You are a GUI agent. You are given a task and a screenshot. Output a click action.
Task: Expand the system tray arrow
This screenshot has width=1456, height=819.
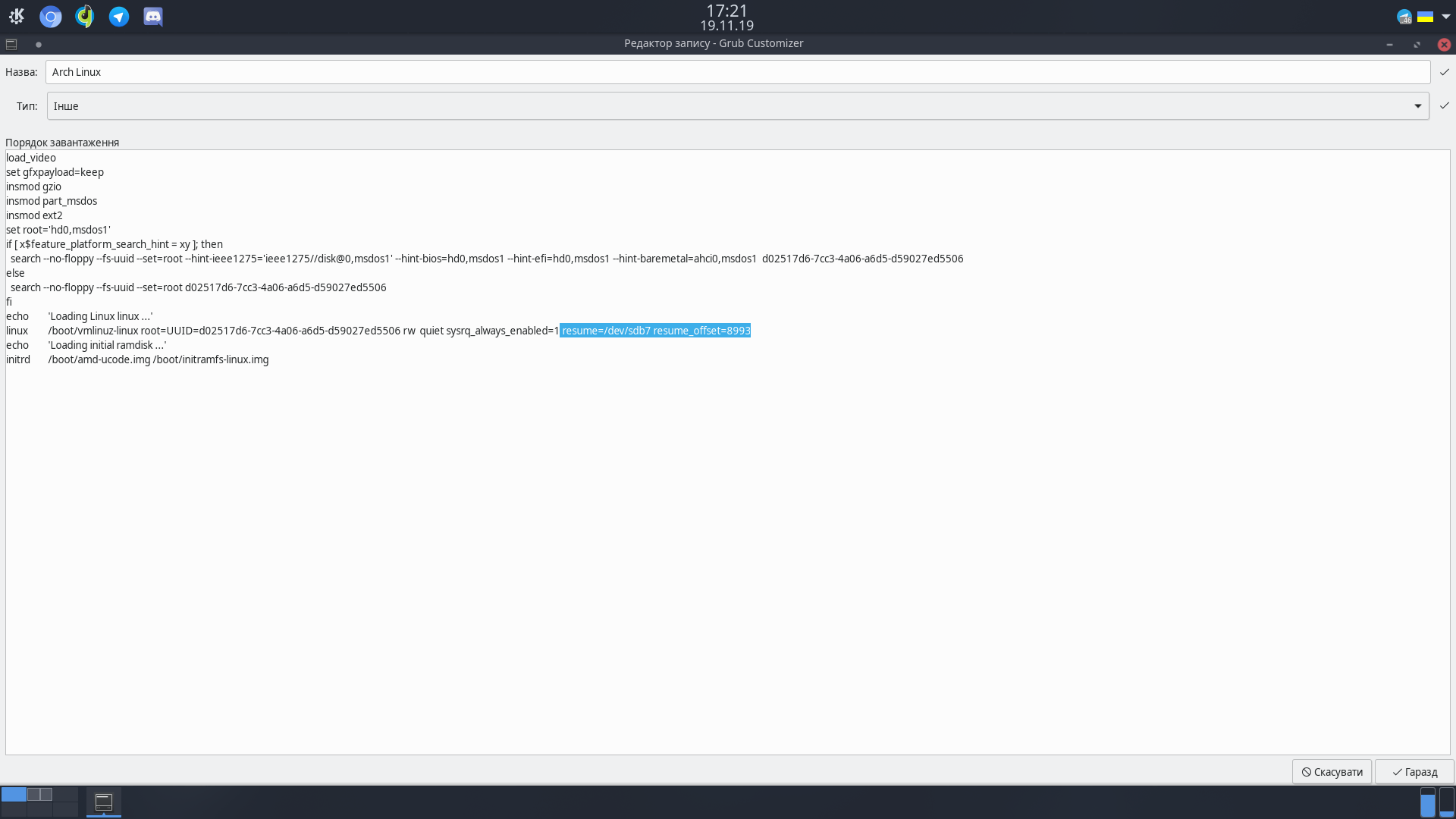tap(1445, 17)
